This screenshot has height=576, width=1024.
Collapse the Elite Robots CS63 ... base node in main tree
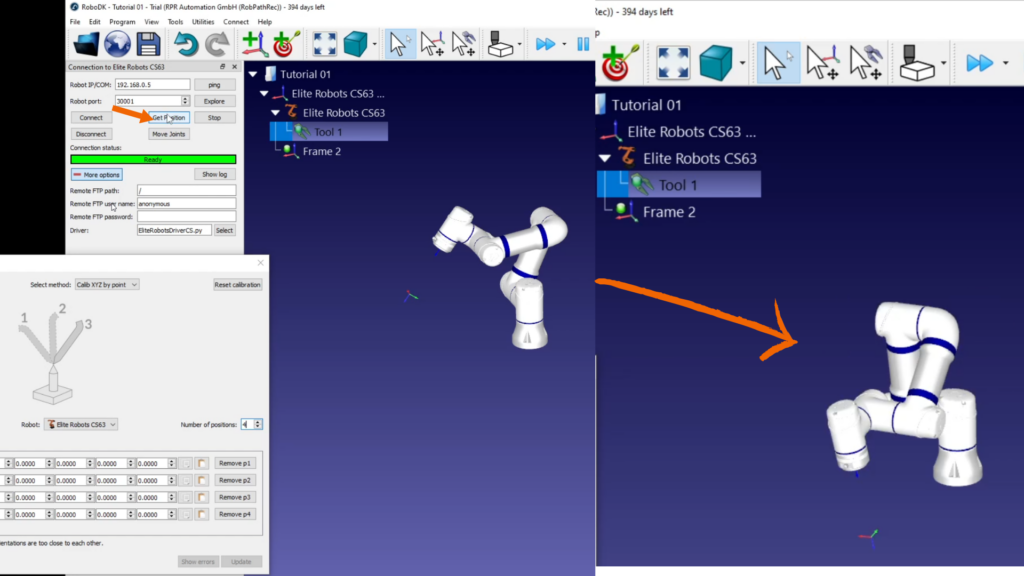click(264, 93)
